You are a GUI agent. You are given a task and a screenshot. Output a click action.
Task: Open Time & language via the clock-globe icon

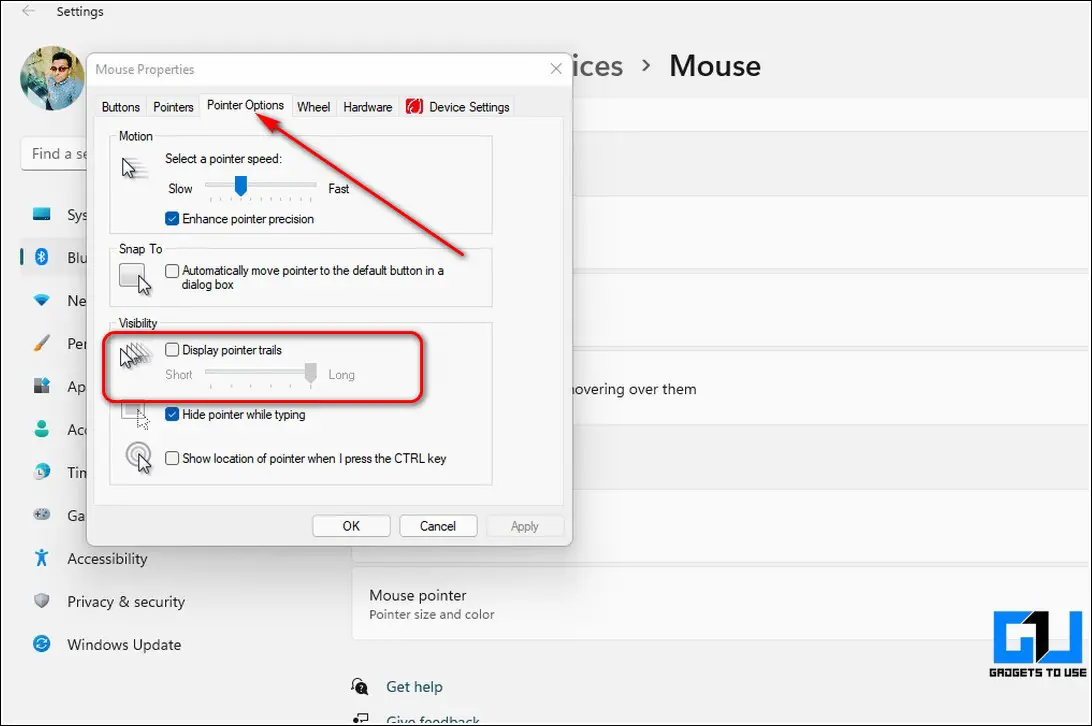[x=42, y=472]
